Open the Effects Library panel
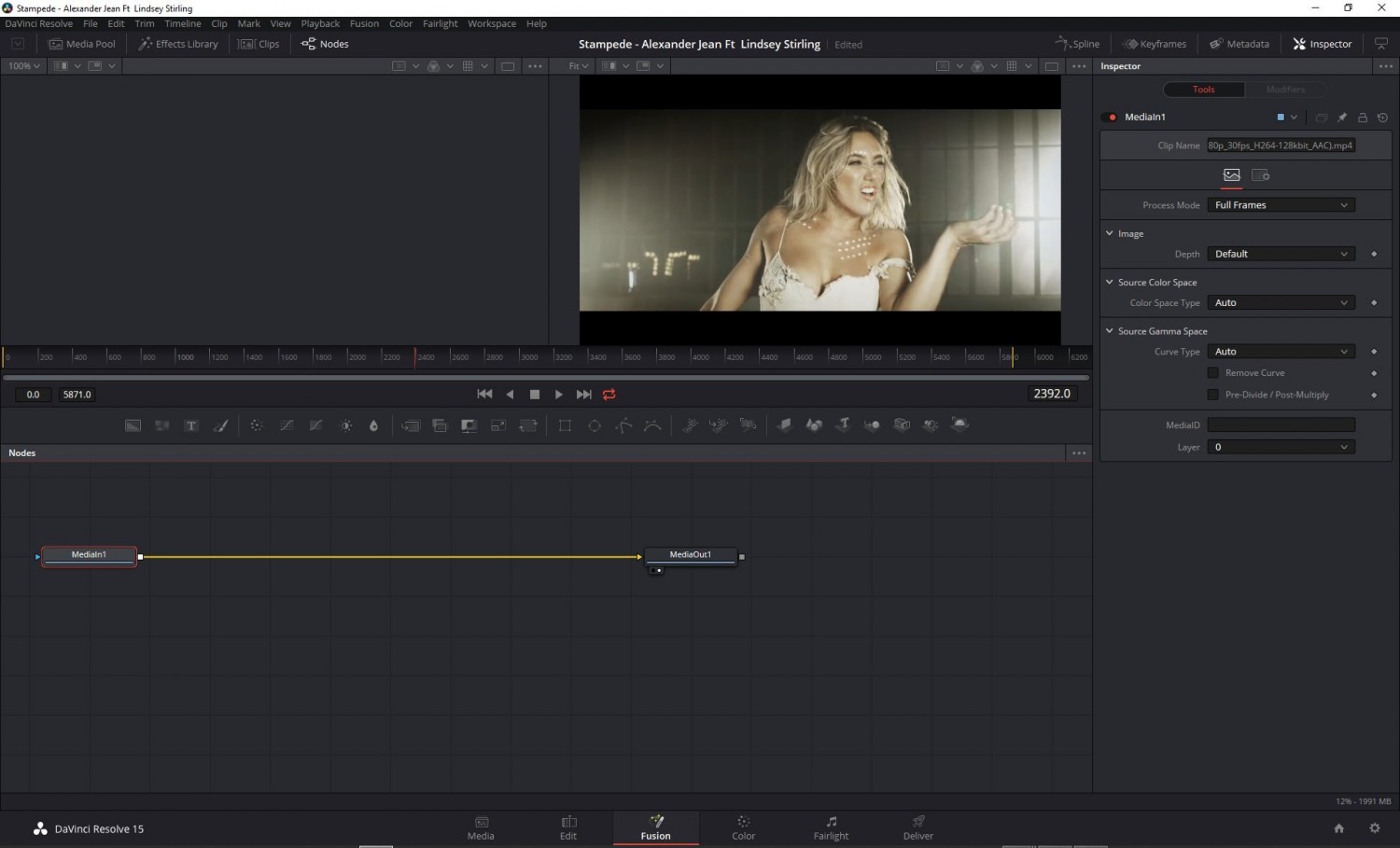 178,44
